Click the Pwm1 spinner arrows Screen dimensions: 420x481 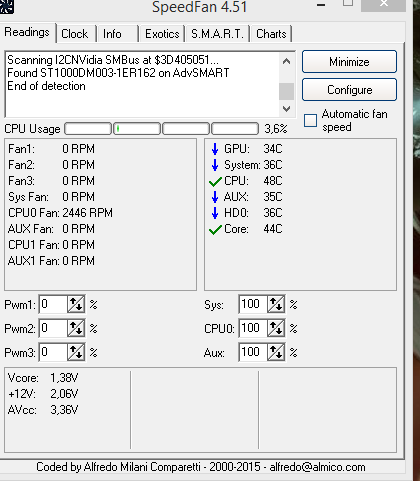[76, 304]
